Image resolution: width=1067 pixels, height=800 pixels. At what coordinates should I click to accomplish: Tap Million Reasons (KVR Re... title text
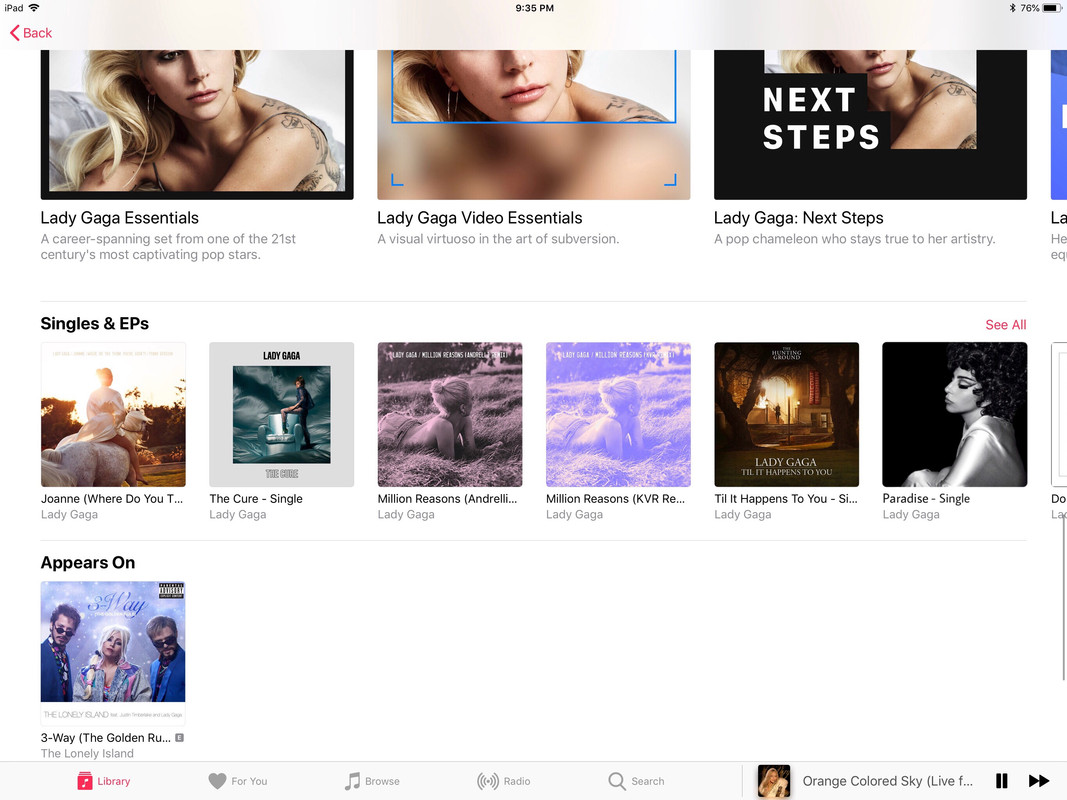click(x=615, y=499)
